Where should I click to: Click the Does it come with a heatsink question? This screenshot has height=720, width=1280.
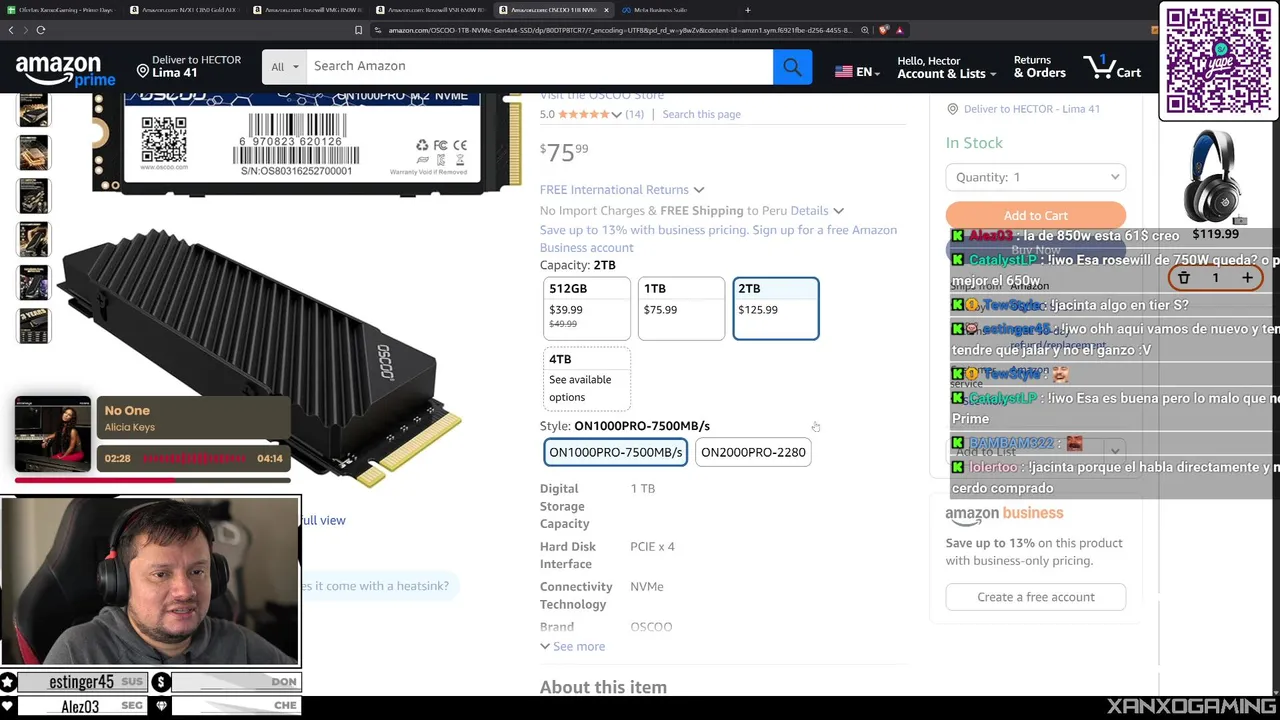(377, 586)
